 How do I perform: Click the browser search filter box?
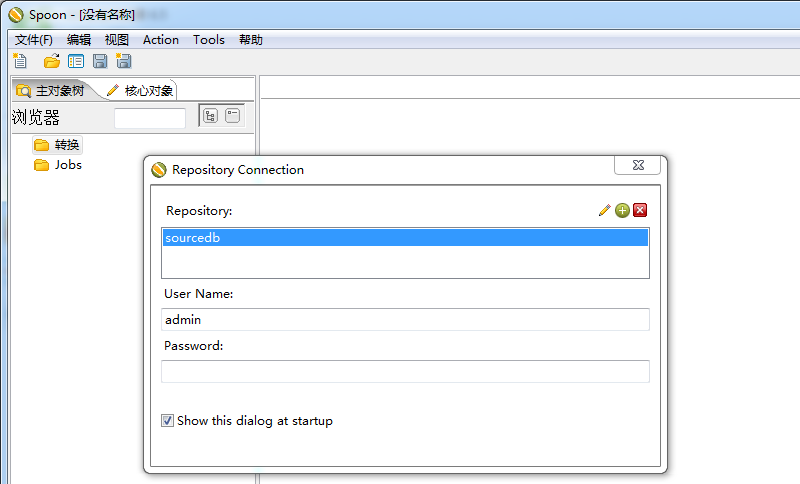point(150,118)
